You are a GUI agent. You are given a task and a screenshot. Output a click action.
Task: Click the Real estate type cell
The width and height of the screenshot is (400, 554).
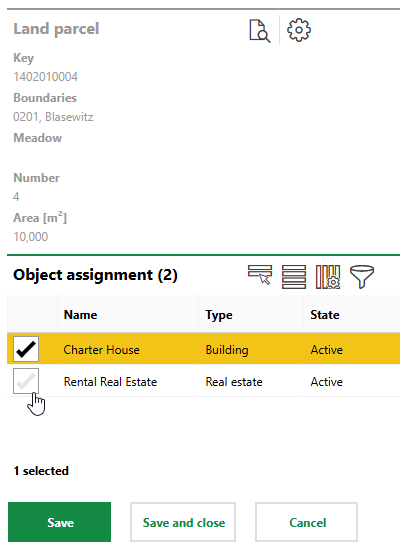pyautogui.click(x=234, y=382)
